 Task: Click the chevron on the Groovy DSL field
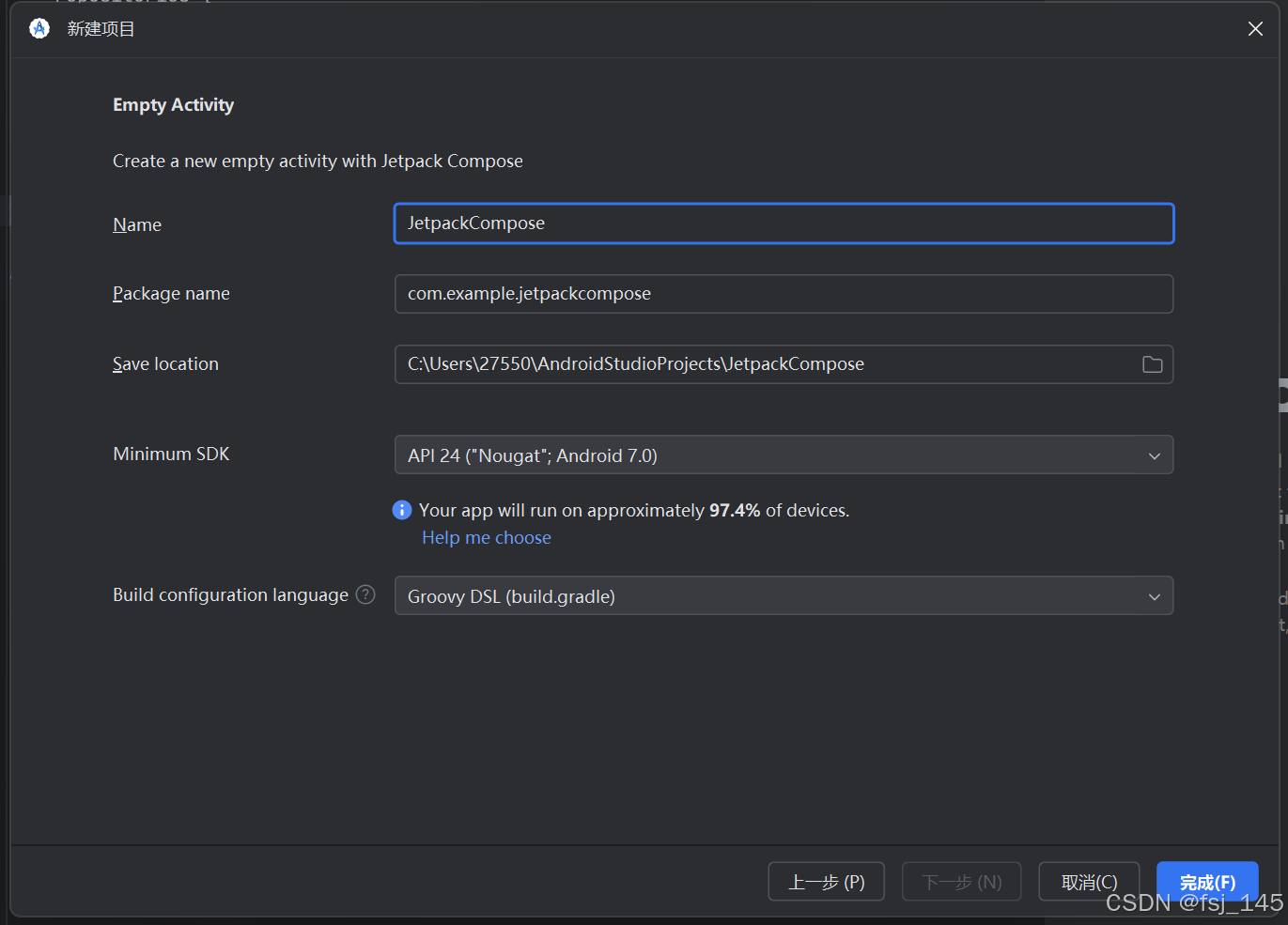click(x=1154, y=596)
